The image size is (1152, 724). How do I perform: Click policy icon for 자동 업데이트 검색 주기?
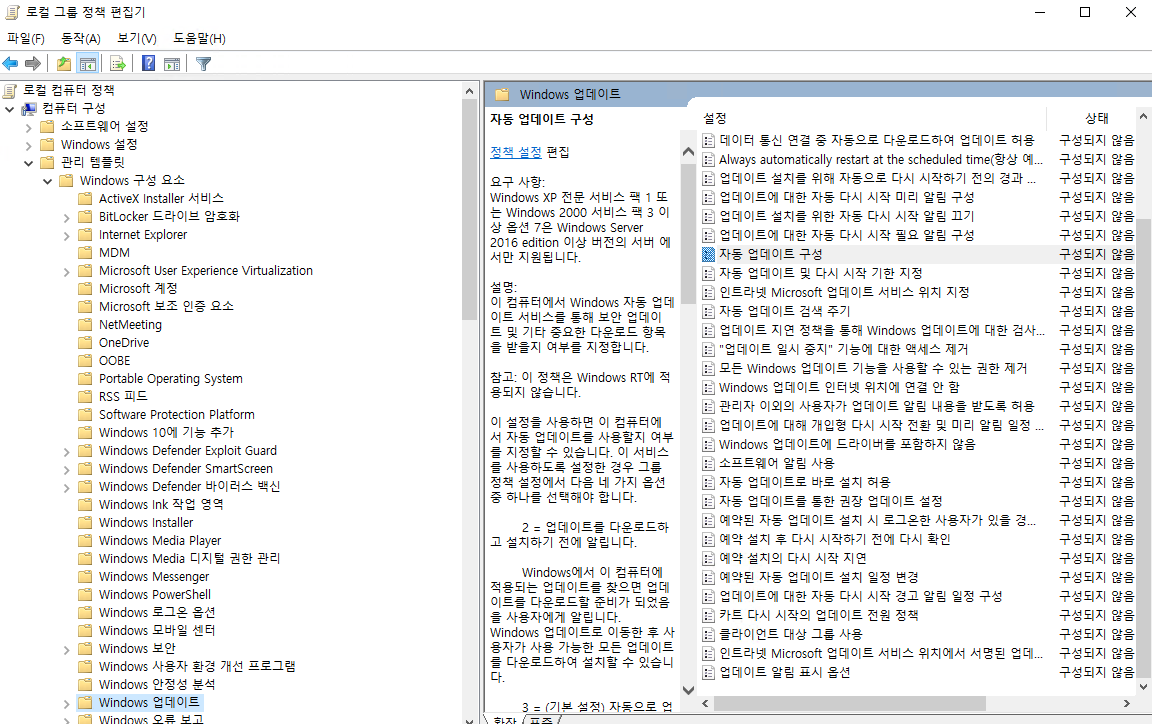pyautogui.click(x=708, y=312)
